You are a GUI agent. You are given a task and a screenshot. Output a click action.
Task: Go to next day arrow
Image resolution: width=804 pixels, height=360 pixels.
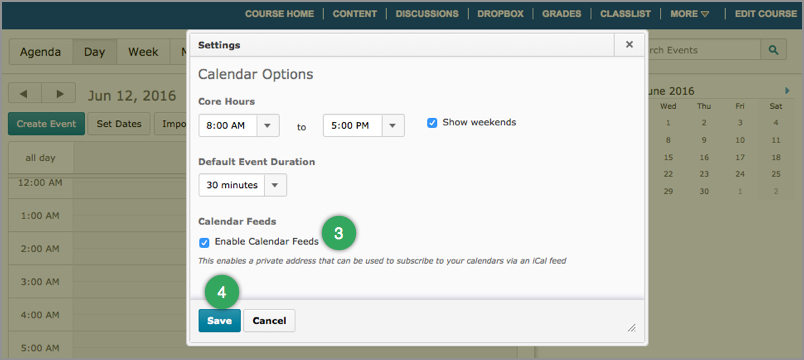[59, 94]
